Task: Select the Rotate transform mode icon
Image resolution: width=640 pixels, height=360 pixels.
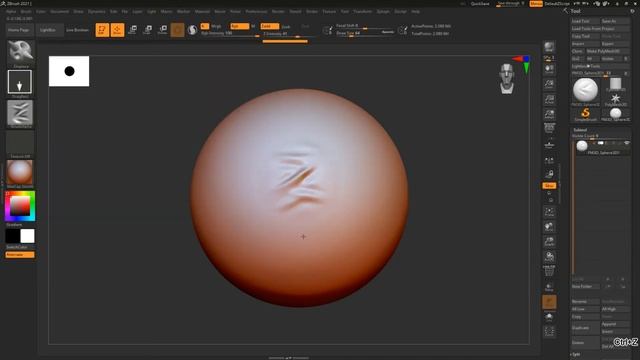Action: (163, 29)
